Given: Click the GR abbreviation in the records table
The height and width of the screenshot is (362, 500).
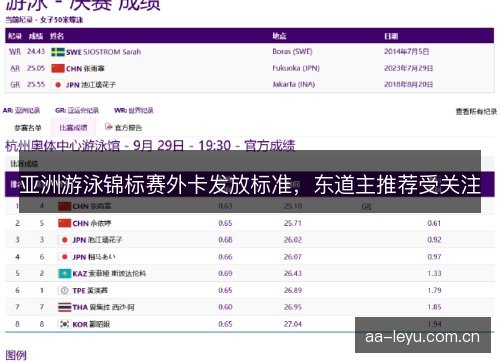Looking at the screenshot, I should (x=15, y=85).
